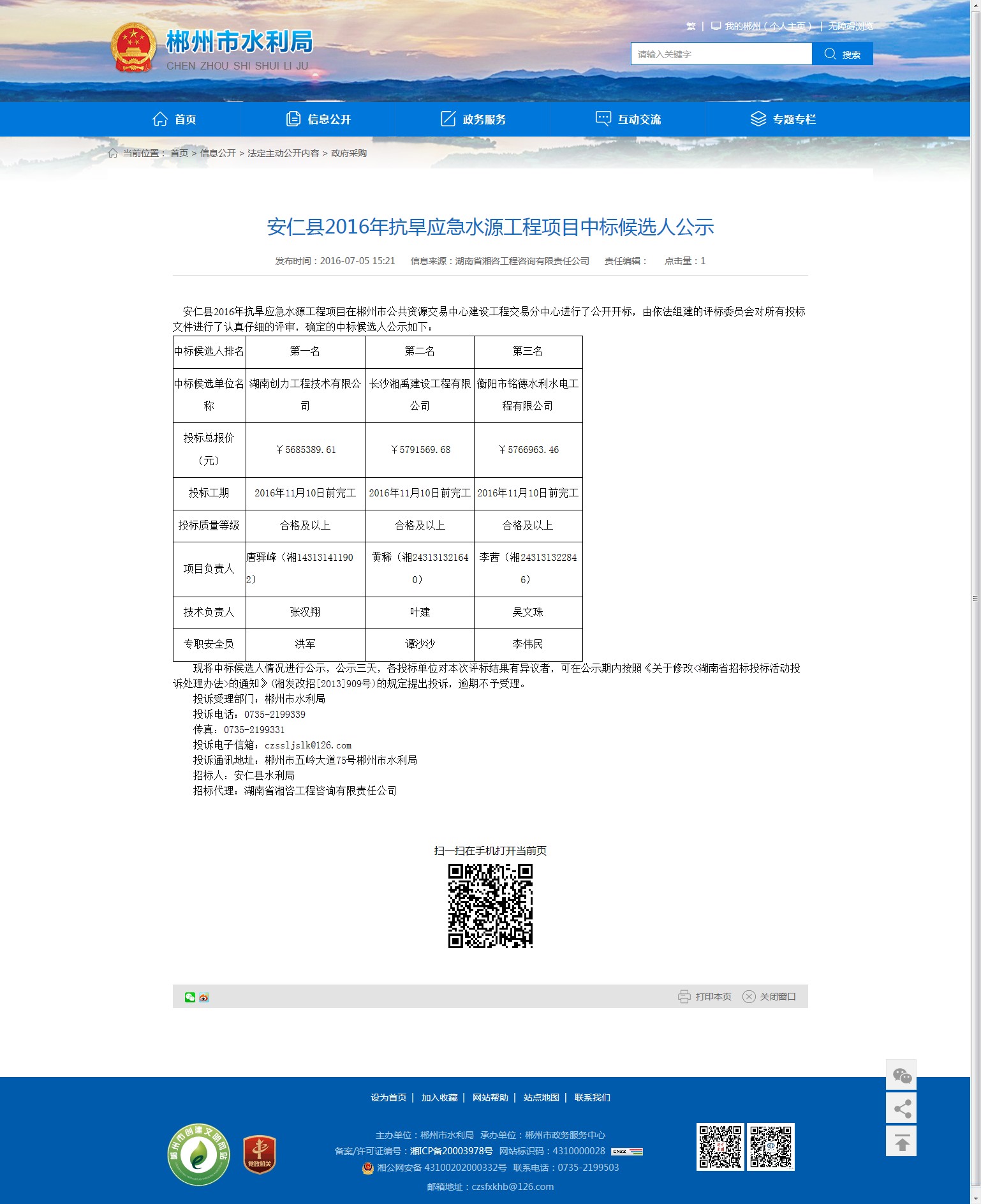This screenshot has width=981, height=1204.
Task: Click the publish time 2016-07-05 15:21
Action: coord(358,261)
